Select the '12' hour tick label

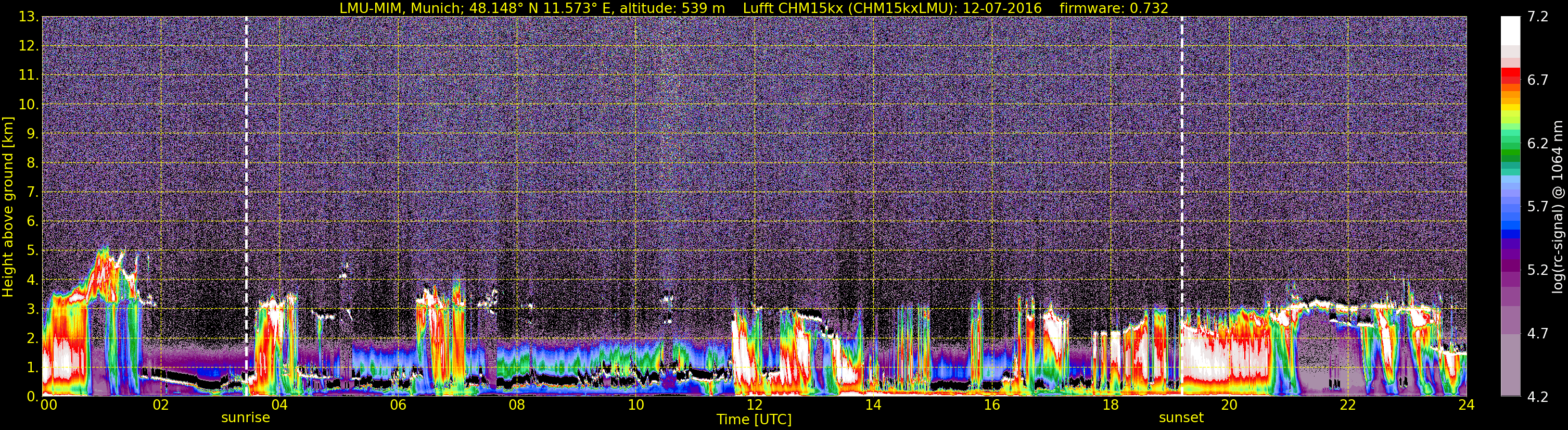tap(754, 405)
